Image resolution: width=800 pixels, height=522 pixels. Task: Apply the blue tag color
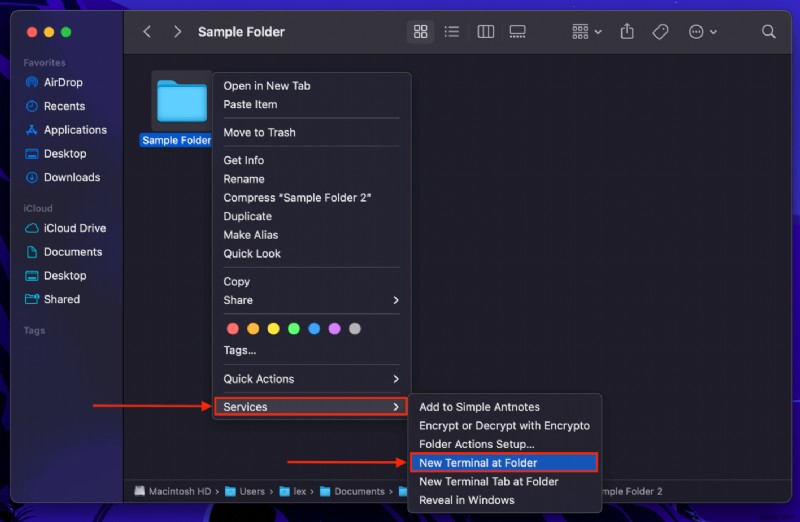(x=314, y=329)
